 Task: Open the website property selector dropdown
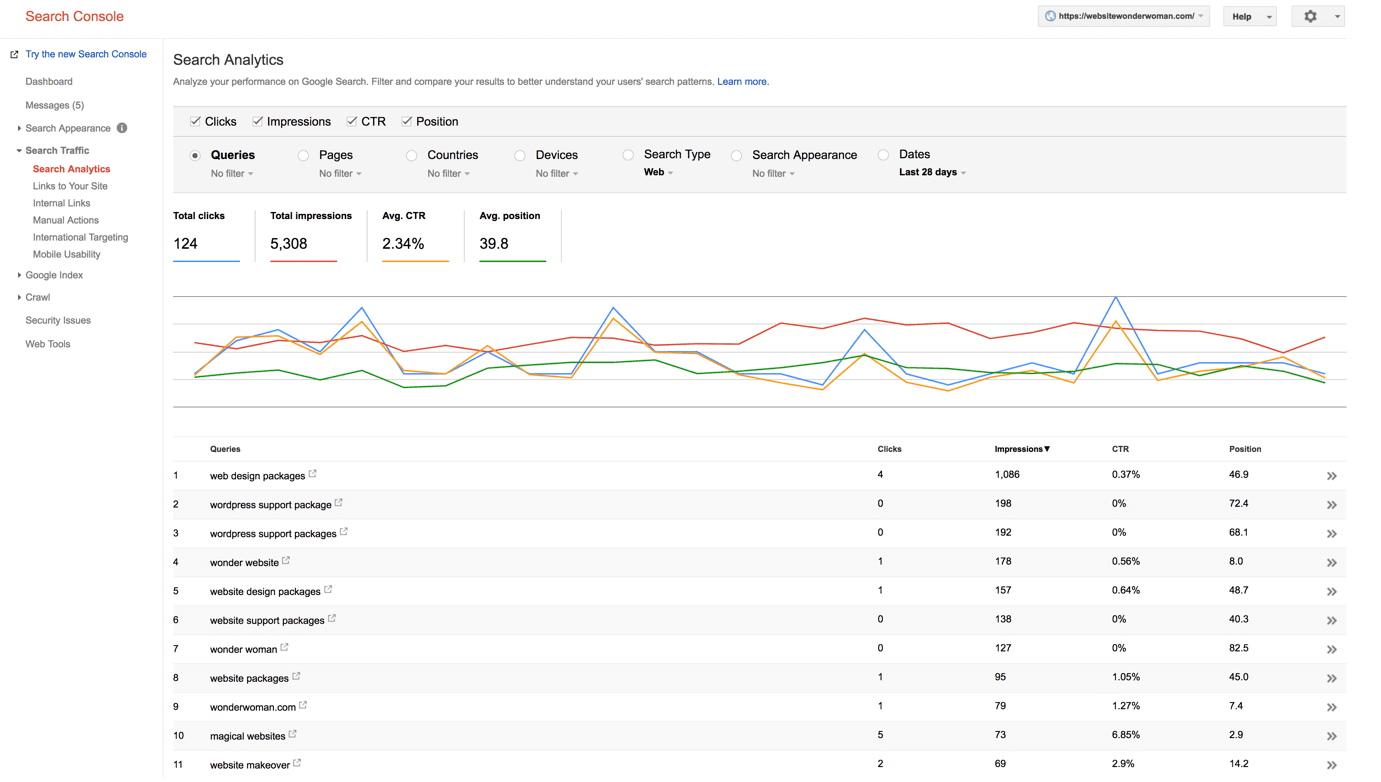[x=1124, y=16]
